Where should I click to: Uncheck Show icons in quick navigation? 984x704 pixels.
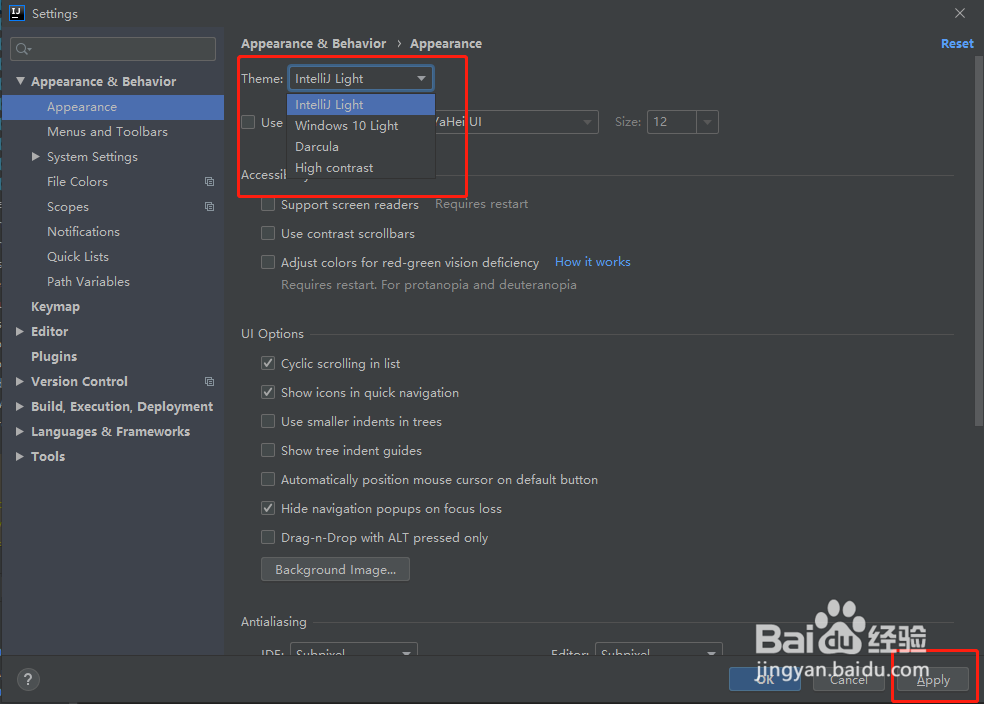coord(268,392)
